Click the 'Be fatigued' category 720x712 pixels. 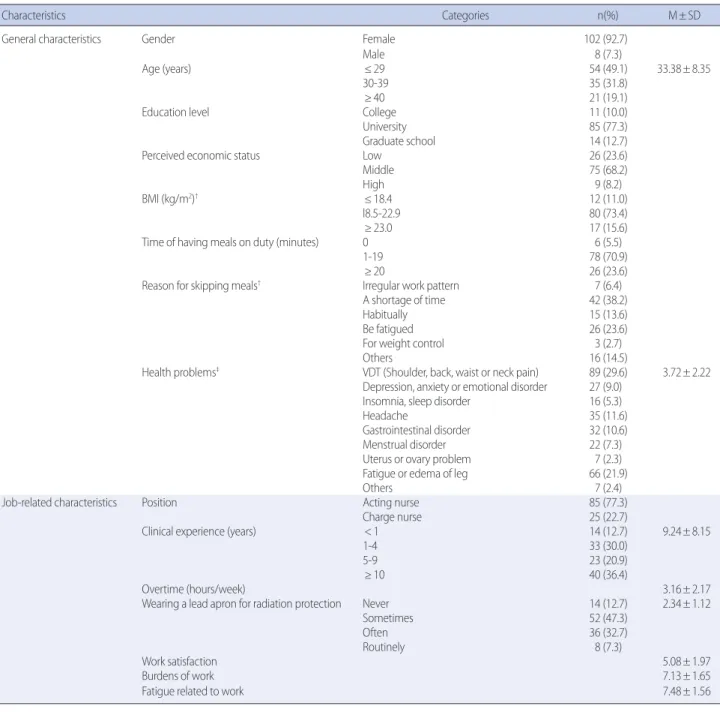point(388,329)
